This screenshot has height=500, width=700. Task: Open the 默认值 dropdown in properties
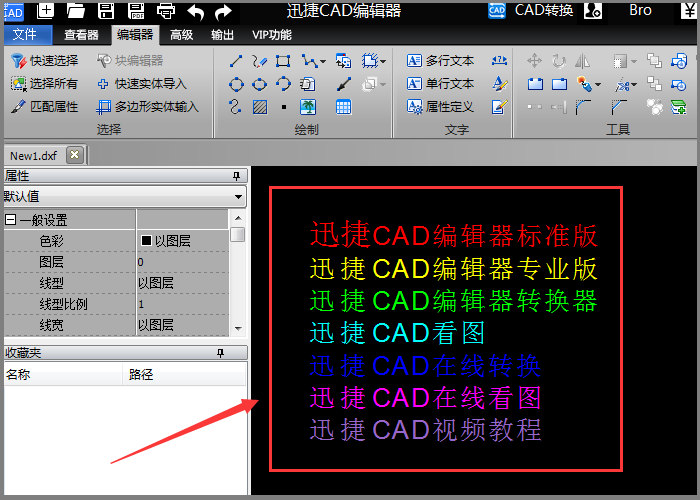tap(238, 196)
